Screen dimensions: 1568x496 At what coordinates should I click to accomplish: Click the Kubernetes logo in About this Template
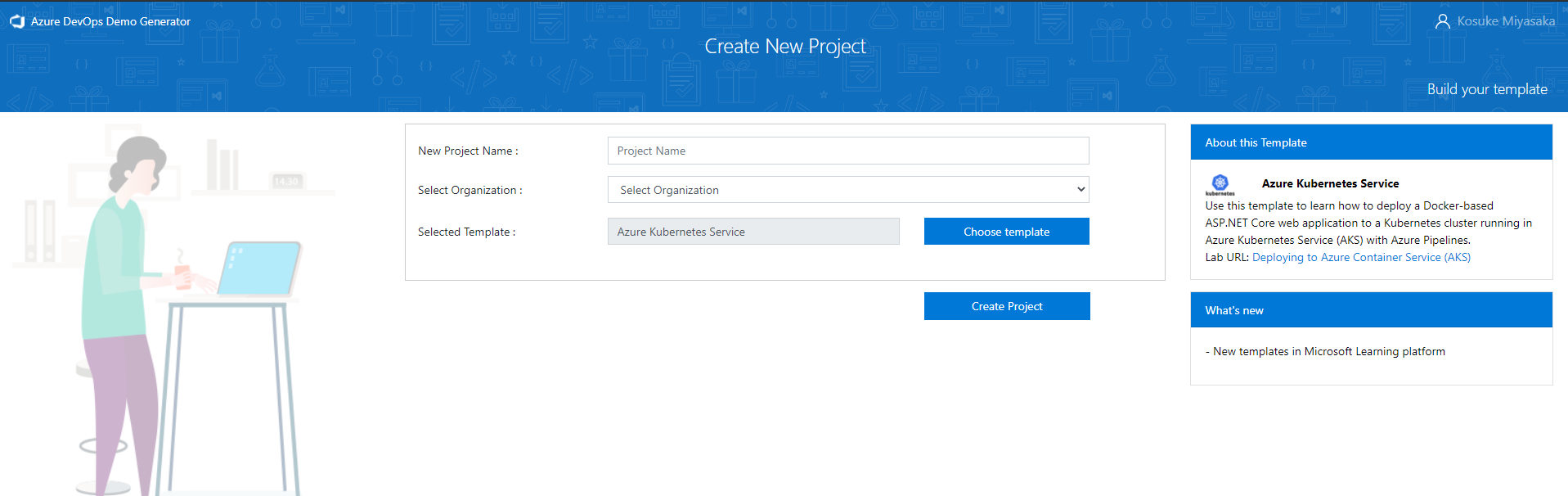click(x=1220, y=185)
